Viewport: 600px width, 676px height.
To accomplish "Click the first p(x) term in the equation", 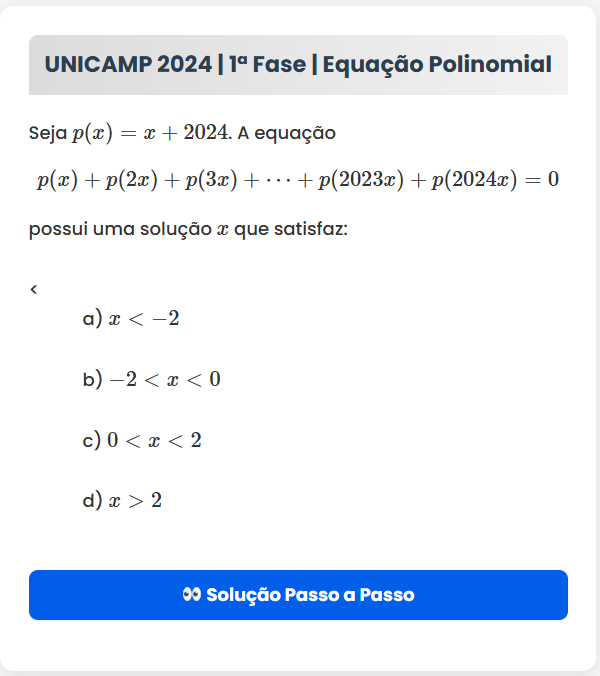I will point(57,180).
